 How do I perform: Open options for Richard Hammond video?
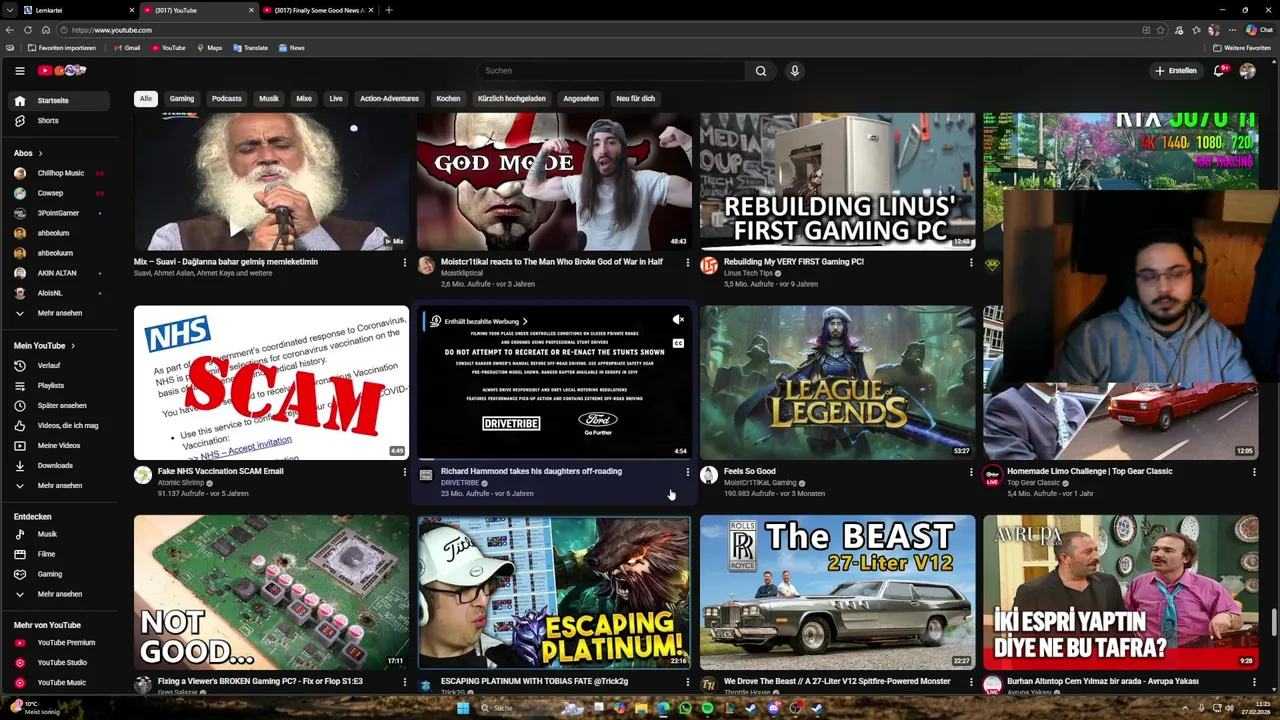coord(687,472)
